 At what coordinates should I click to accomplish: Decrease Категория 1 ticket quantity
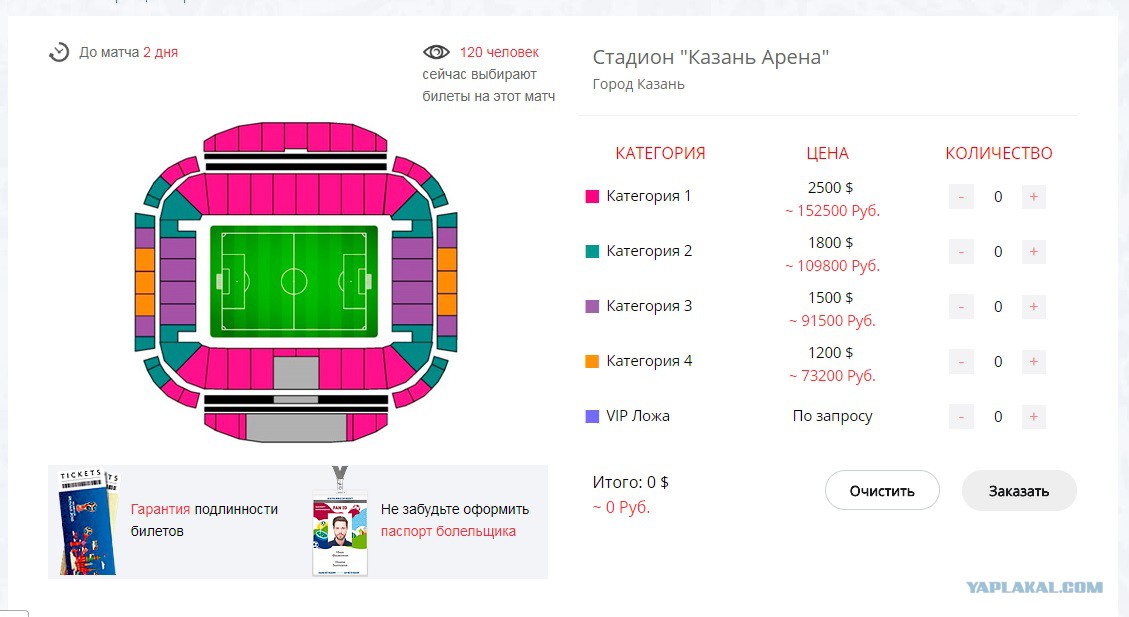point(961,197)
